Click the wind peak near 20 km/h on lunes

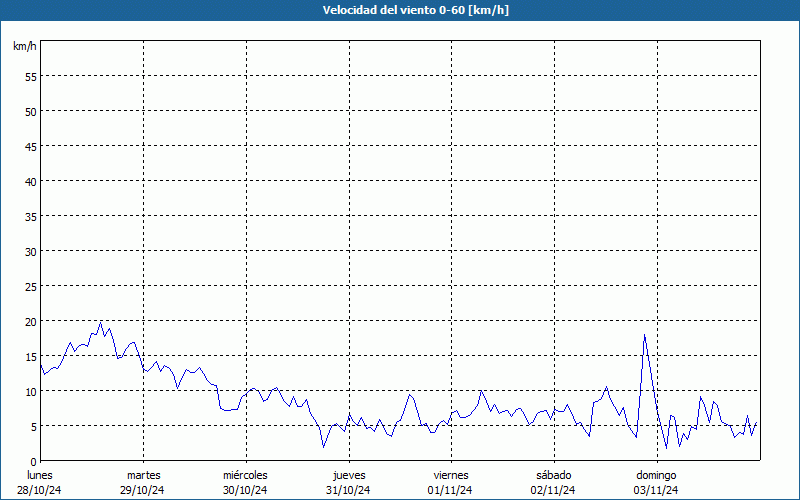(x=101, y=323)
